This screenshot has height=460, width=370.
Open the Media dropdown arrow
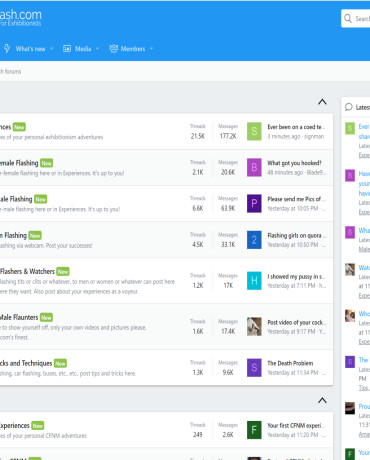tap(97, 49)
